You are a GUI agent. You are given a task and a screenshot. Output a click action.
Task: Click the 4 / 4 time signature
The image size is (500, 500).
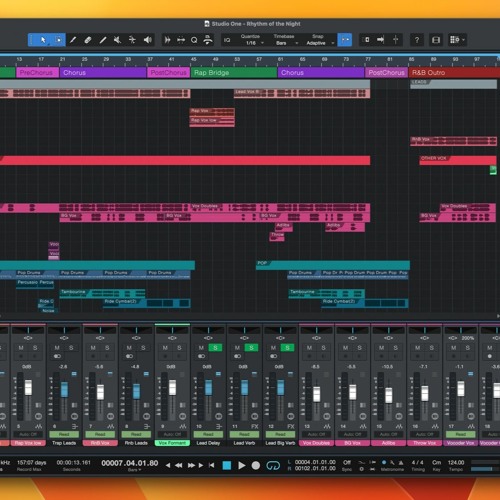point(417,463)
